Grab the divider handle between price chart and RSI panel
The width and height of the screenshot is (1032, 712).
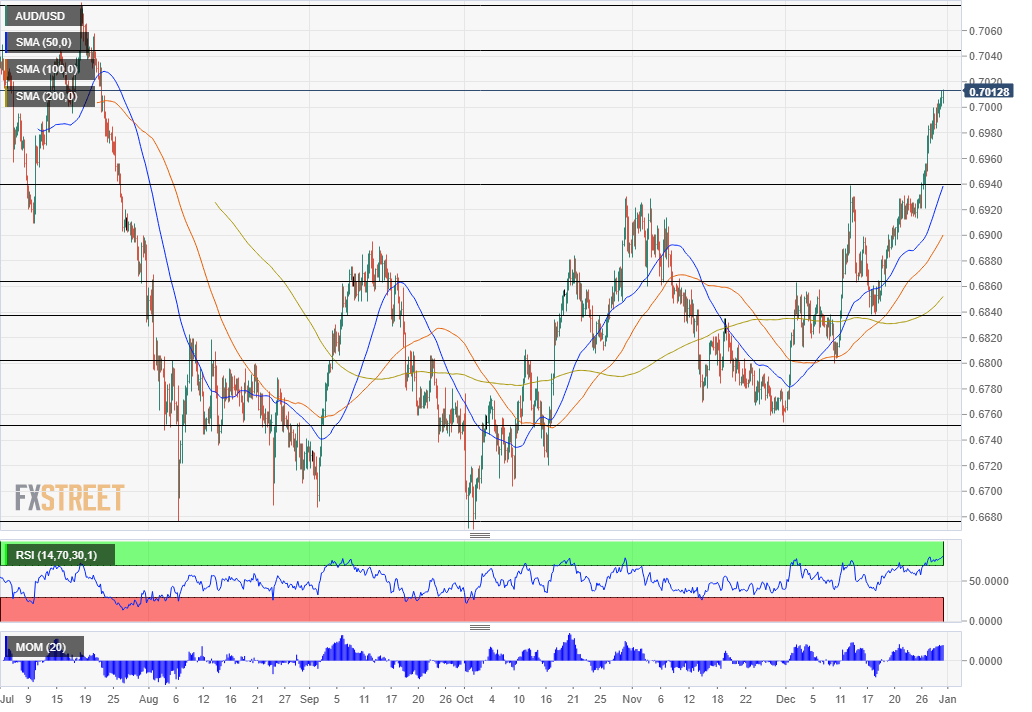tap(480, 535)
